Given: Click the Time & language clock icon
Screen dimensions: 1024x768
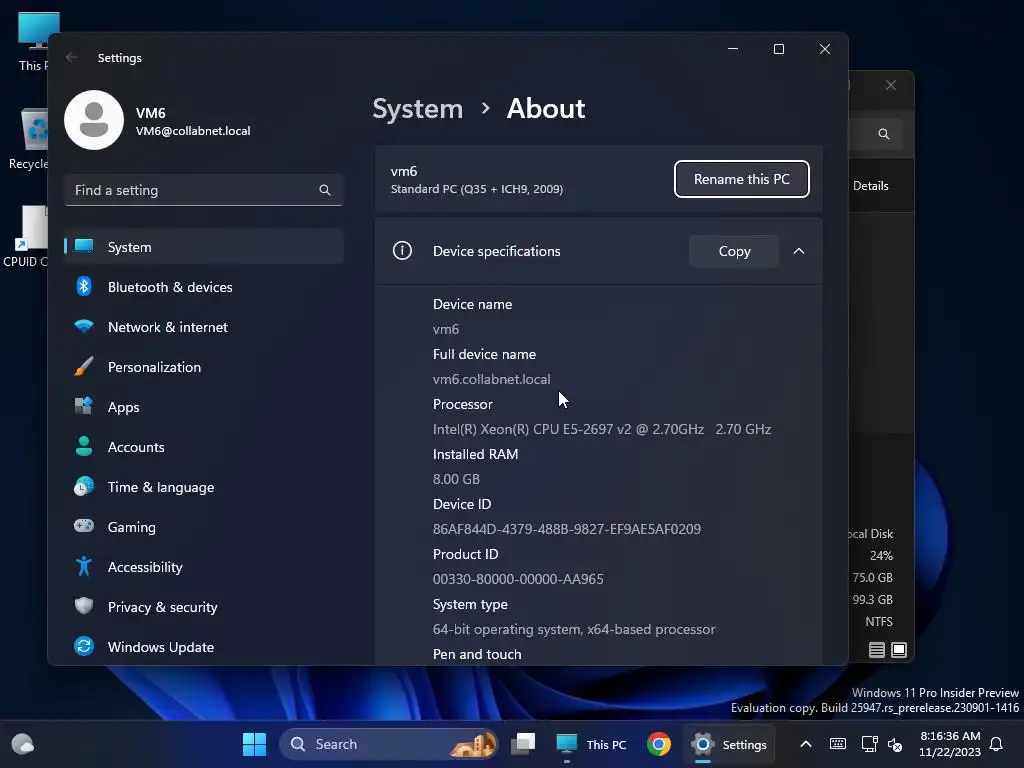Looking at the screenshot, I should tap(84, 487).
